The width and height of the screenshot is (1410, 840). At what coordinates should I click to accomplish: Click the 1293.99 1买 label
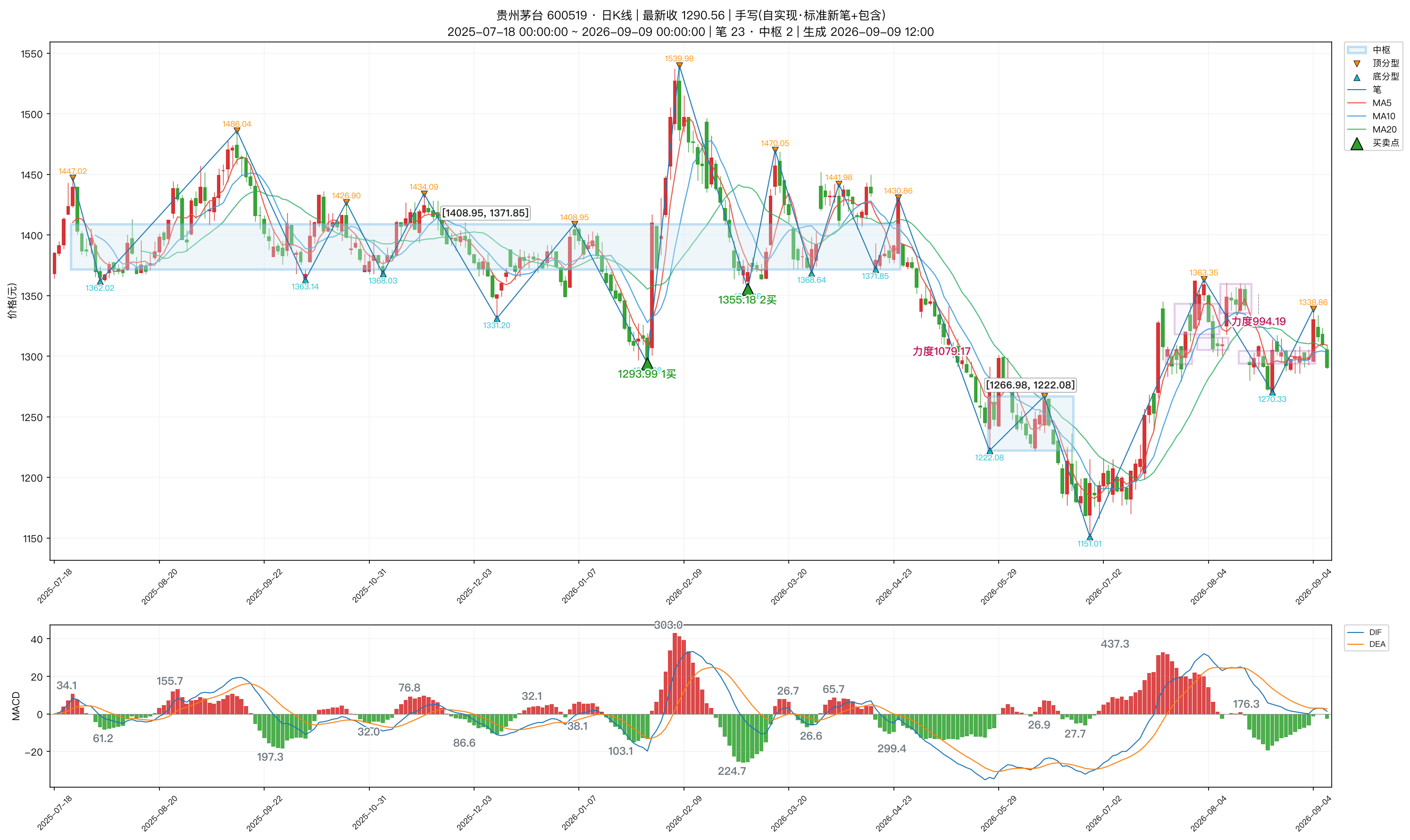(647, 374)
